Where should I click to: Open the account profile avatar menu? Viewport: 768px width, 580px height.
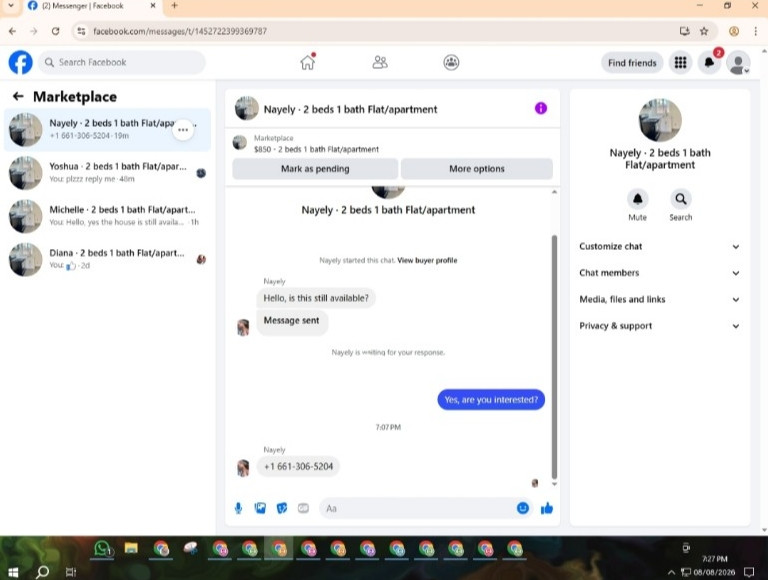[x=738, y=63]
